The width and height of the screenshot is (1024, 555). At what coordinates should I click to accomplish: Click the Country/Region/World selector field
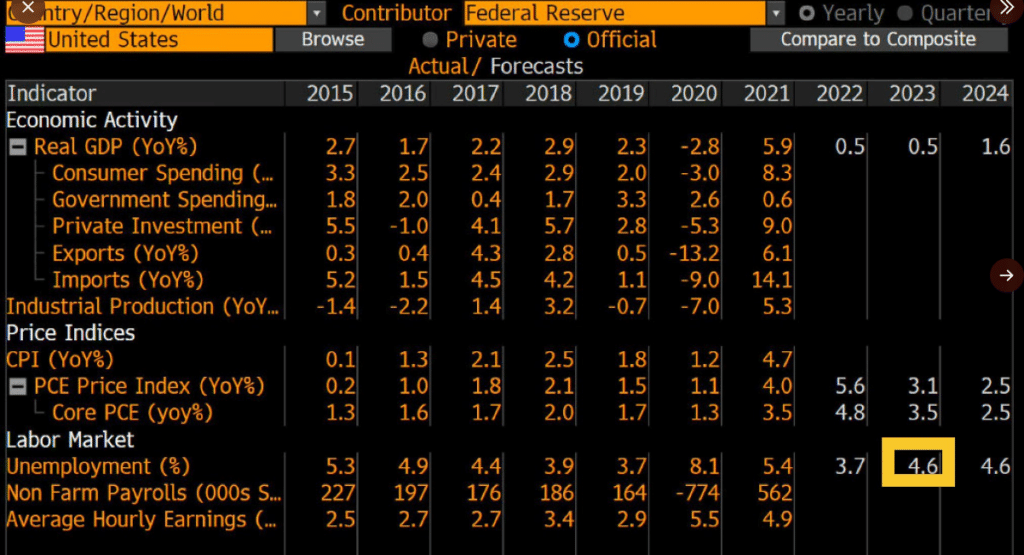(155, 13)
